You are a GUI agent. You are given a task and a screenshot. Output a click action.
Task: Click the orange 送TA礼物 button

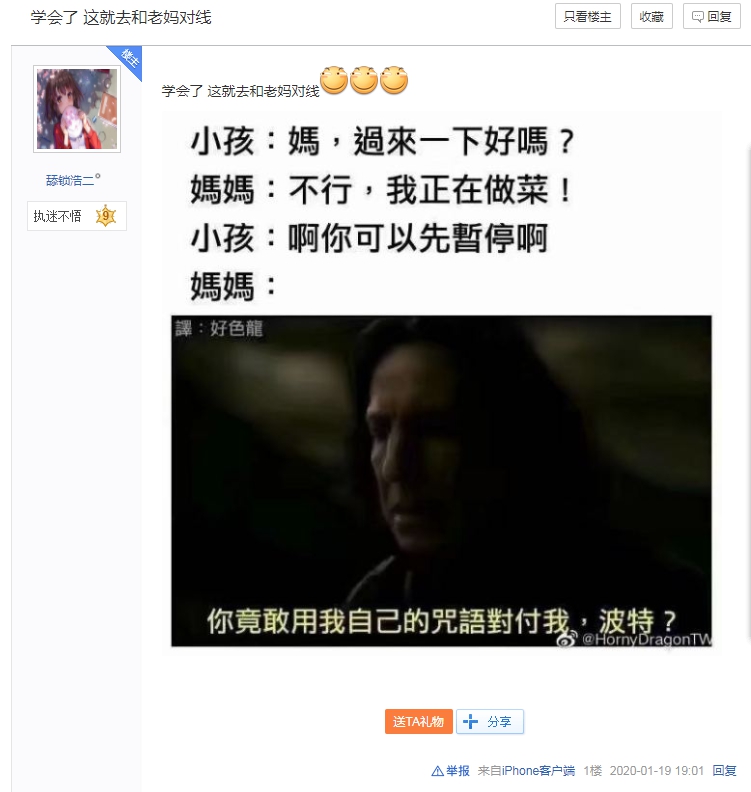point(419,721)
